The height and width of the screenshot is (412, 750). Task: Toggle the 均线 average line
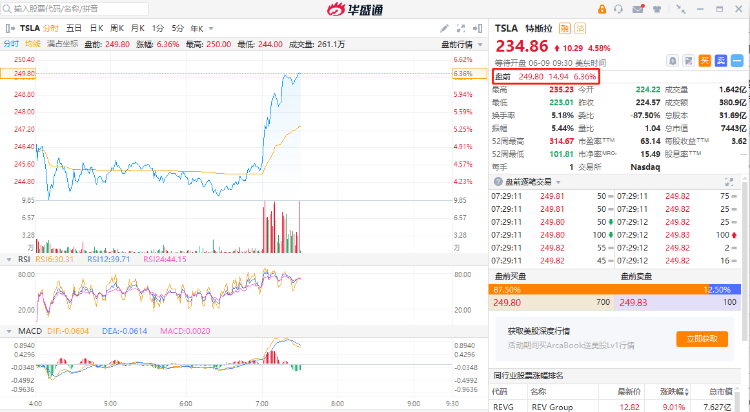pos(33,44)
